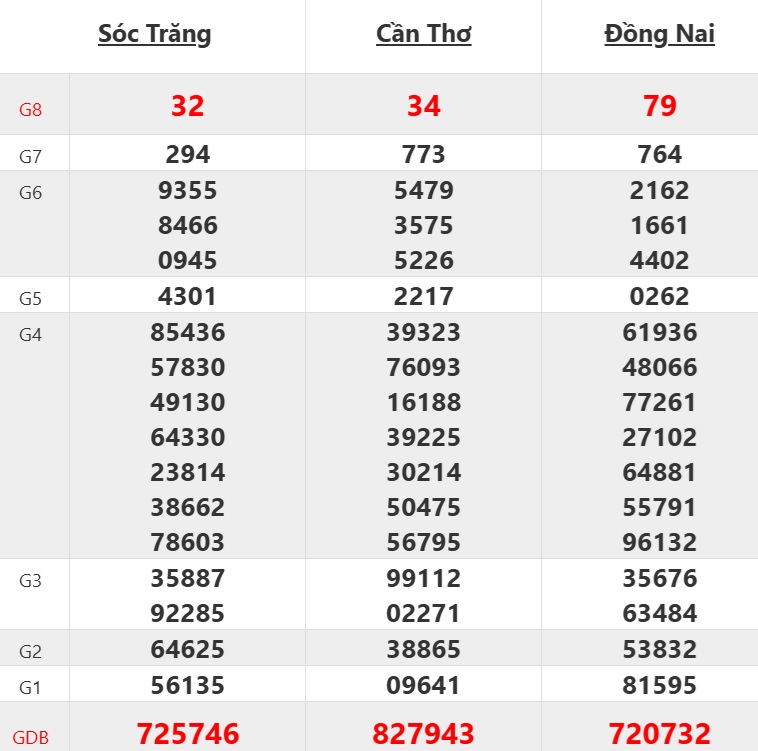This screenshot has height=751, width=758.
Task: Select Cần Thơ special prize number 827943
Action: 424,735
